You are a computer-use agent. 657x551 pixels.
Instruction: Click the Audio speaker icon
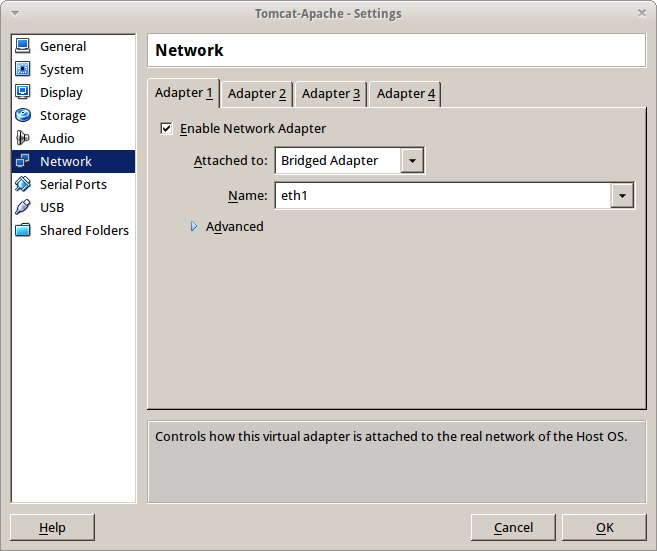click(23, 138)
